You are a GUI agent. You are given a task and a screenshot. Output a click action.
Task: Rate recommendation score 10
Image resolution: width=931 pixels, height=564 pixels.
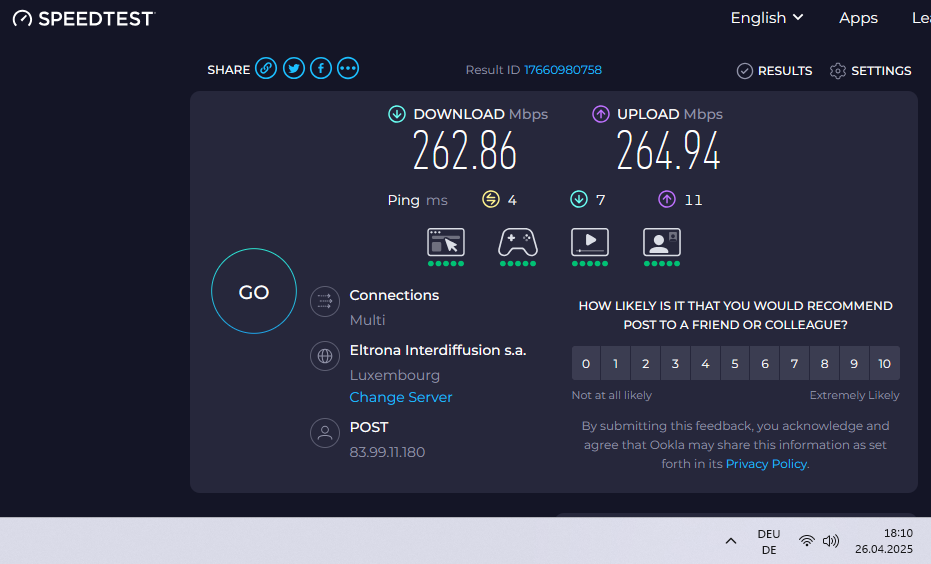pyautogui.click(x=885, y=363)
